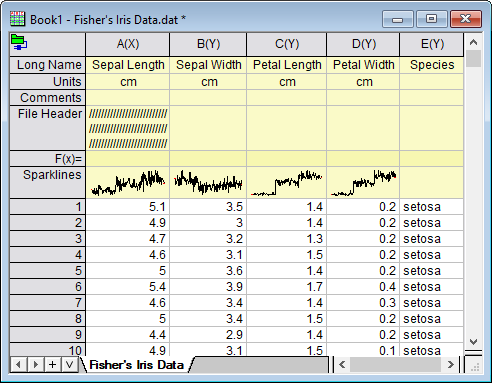492x383 pixels.
Task: Click the Comments row label
Action: (x=48, y=98)
